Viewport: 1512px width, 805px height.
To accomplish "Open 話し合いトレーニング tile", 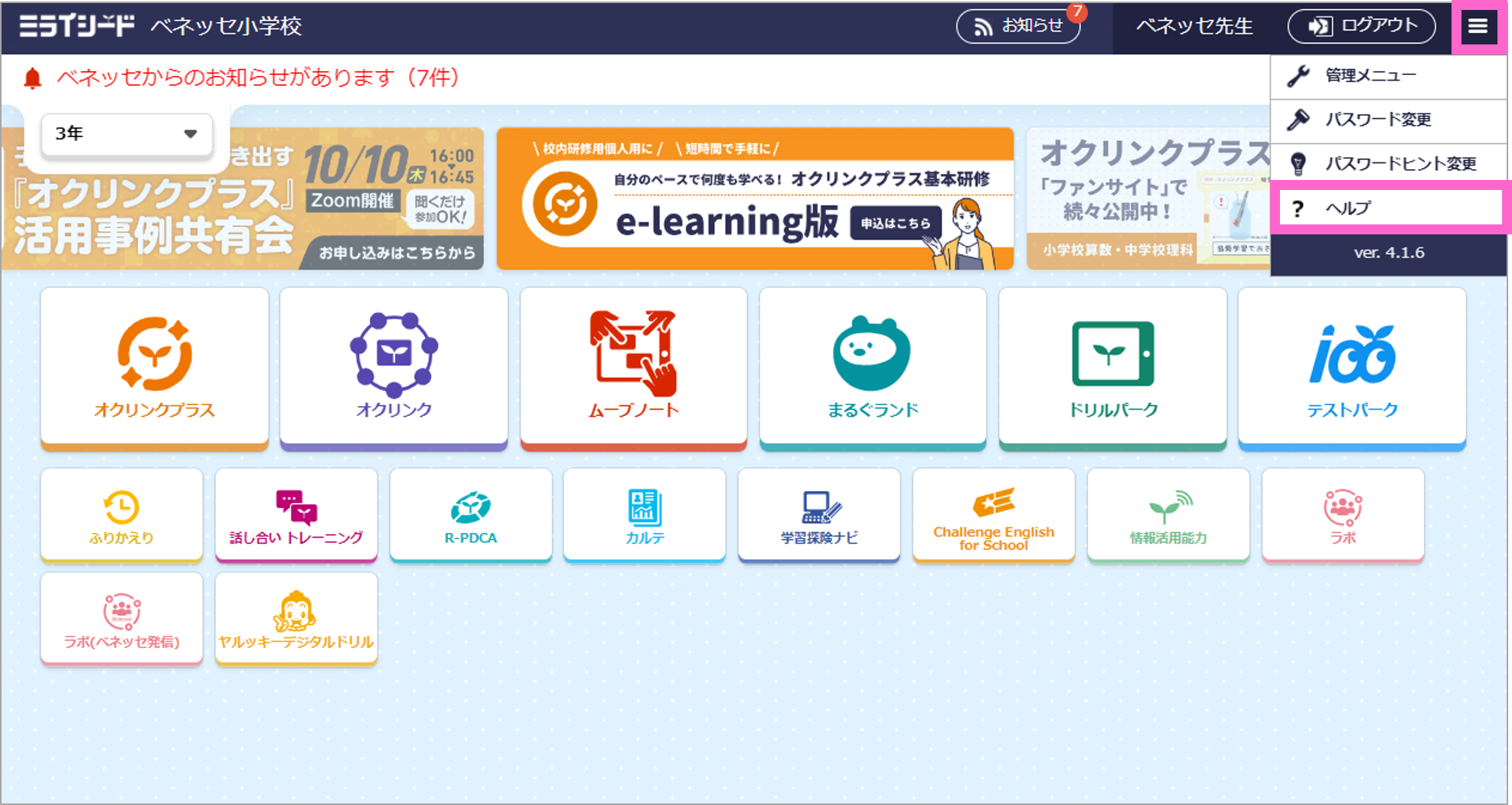I will pos(296,515).
